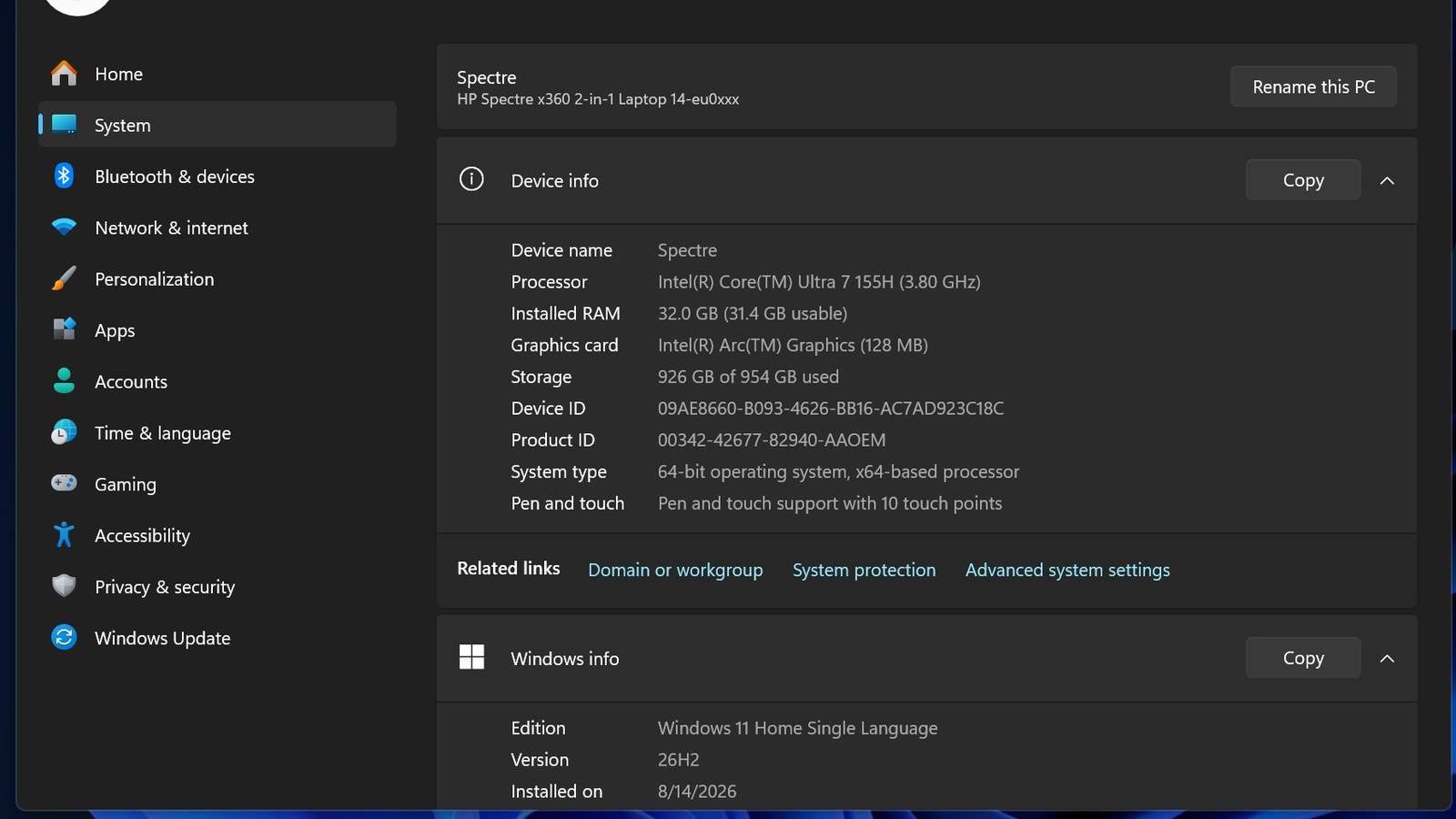The image size is (1456, 819).
Task: Open Bluetooth & devices settings
Action: (x=217, y=177)
